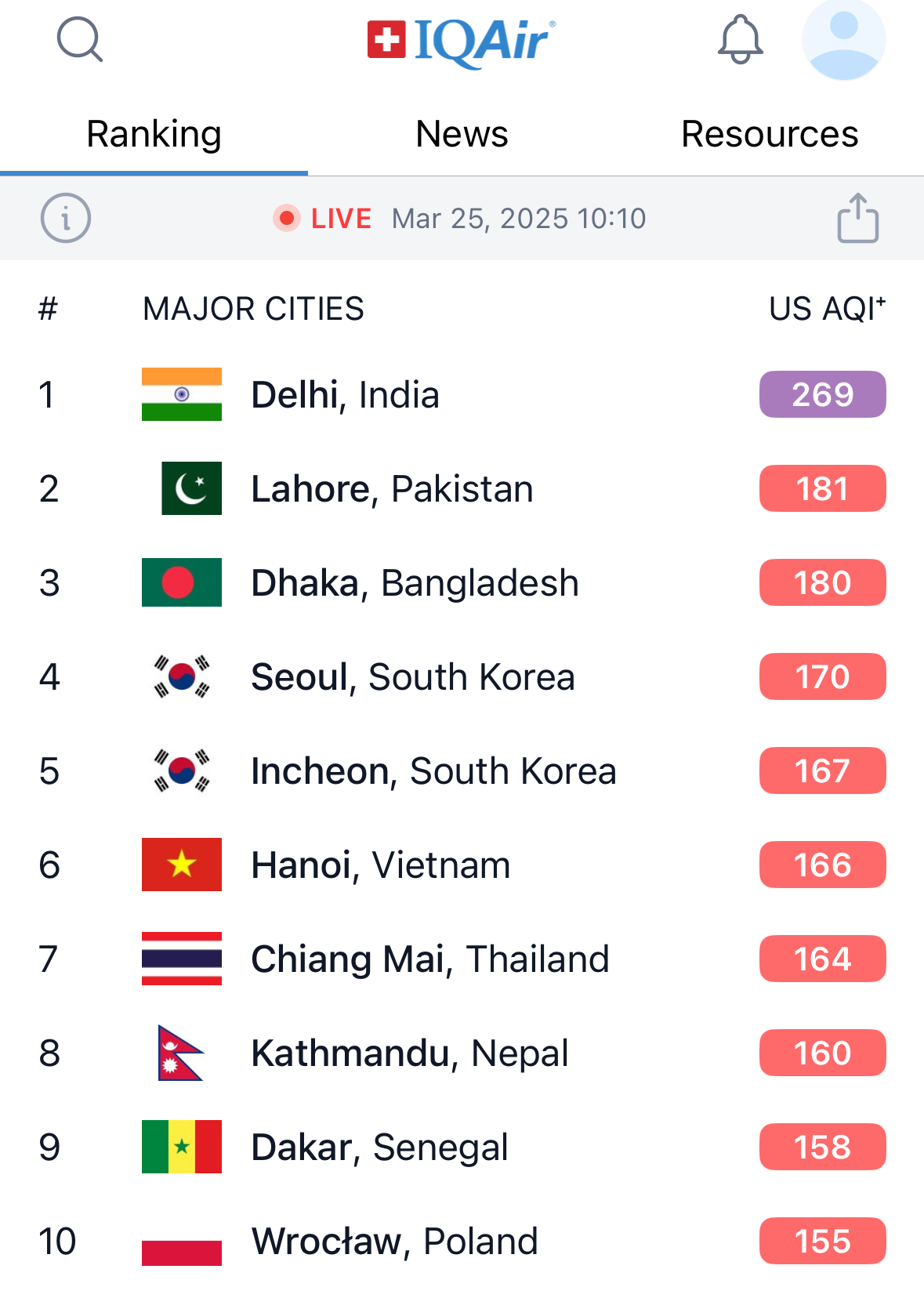
Task: Tap Dhaka's red 180 AQI badge
Action: [x=822, y=582]
